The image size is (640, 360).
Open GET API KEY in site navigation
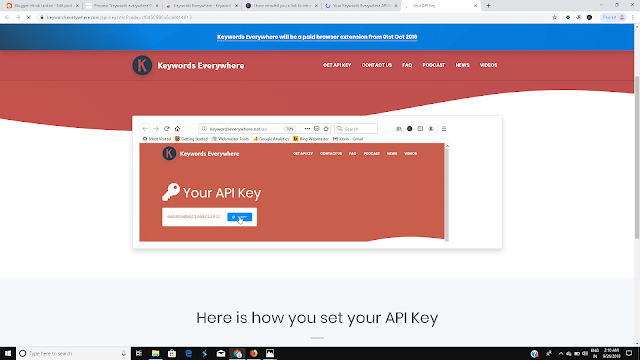point(337,65)
